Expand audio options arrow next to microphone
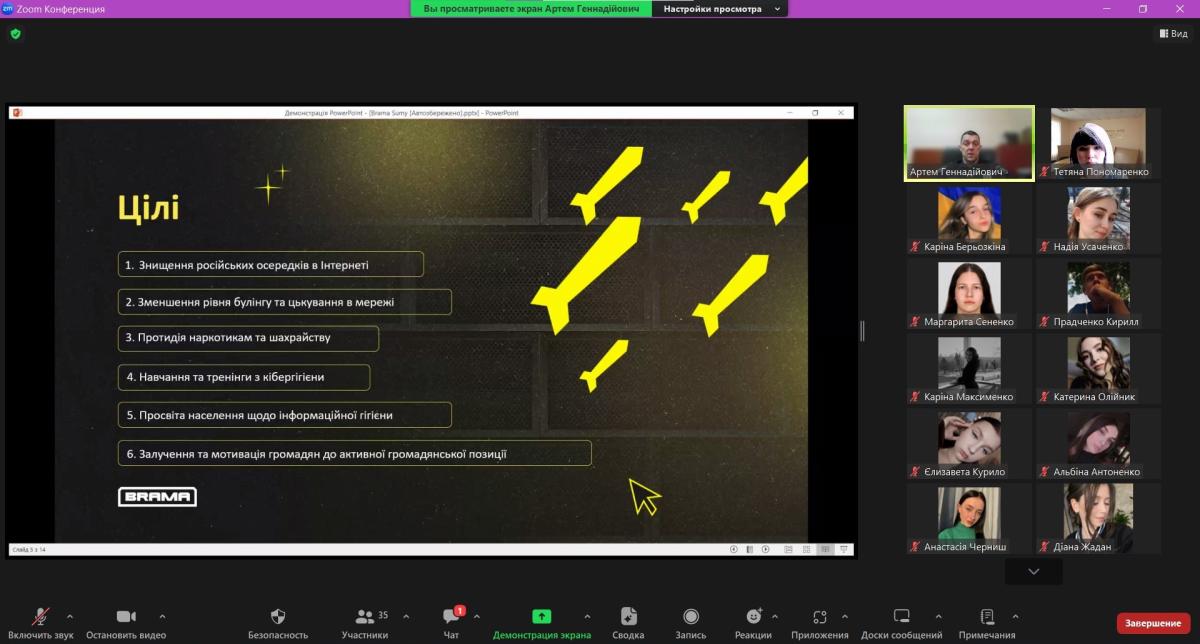1200x644 pixels. [x=69, y=616]
